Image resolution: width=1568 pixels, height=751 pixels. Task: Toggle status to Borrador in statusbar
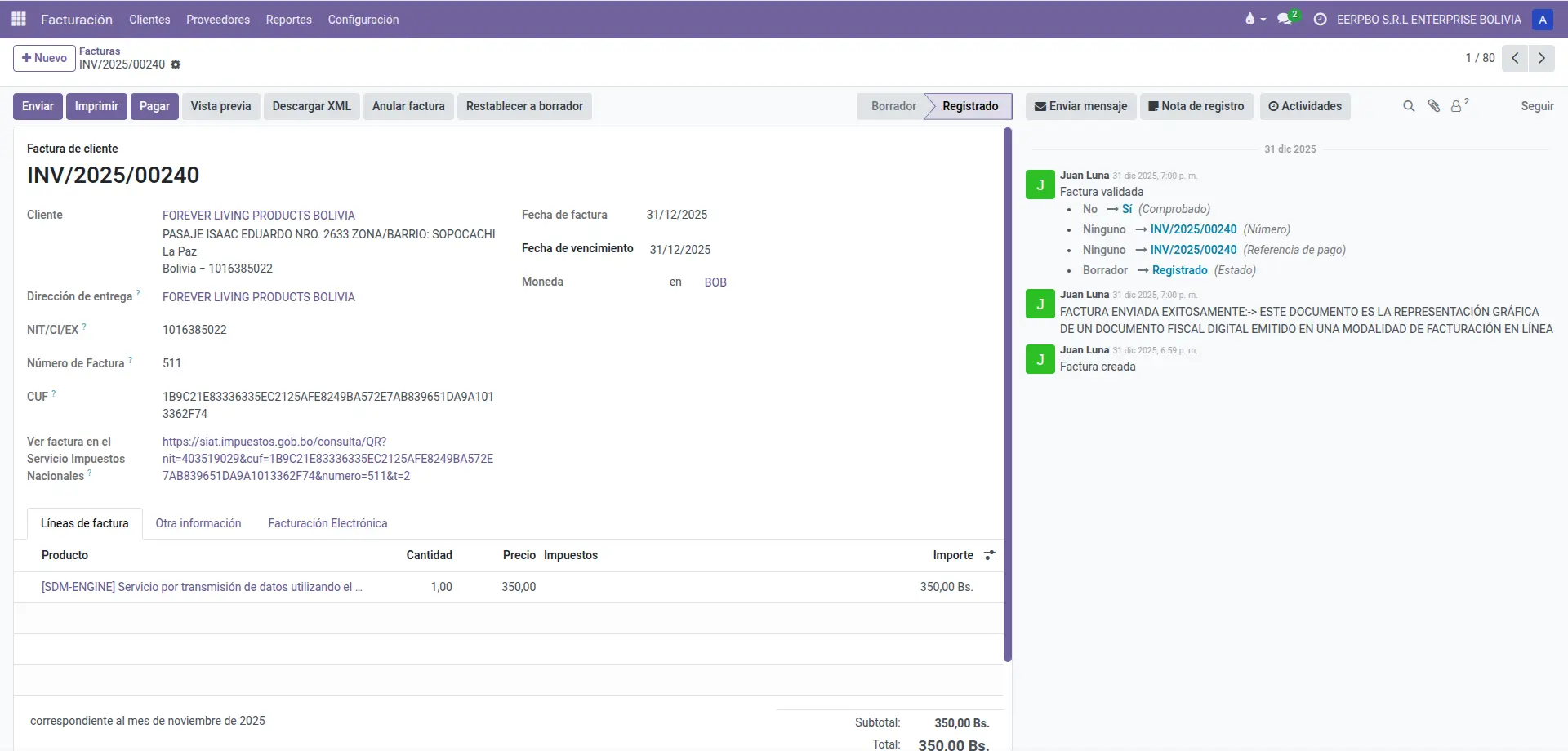pos(893,106)
